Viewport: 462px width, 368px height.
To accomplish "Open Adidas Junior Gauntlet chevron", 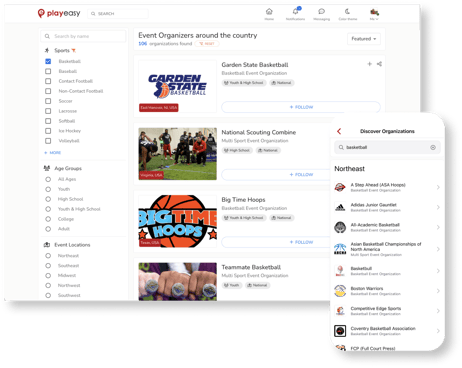I will (438, 207).
